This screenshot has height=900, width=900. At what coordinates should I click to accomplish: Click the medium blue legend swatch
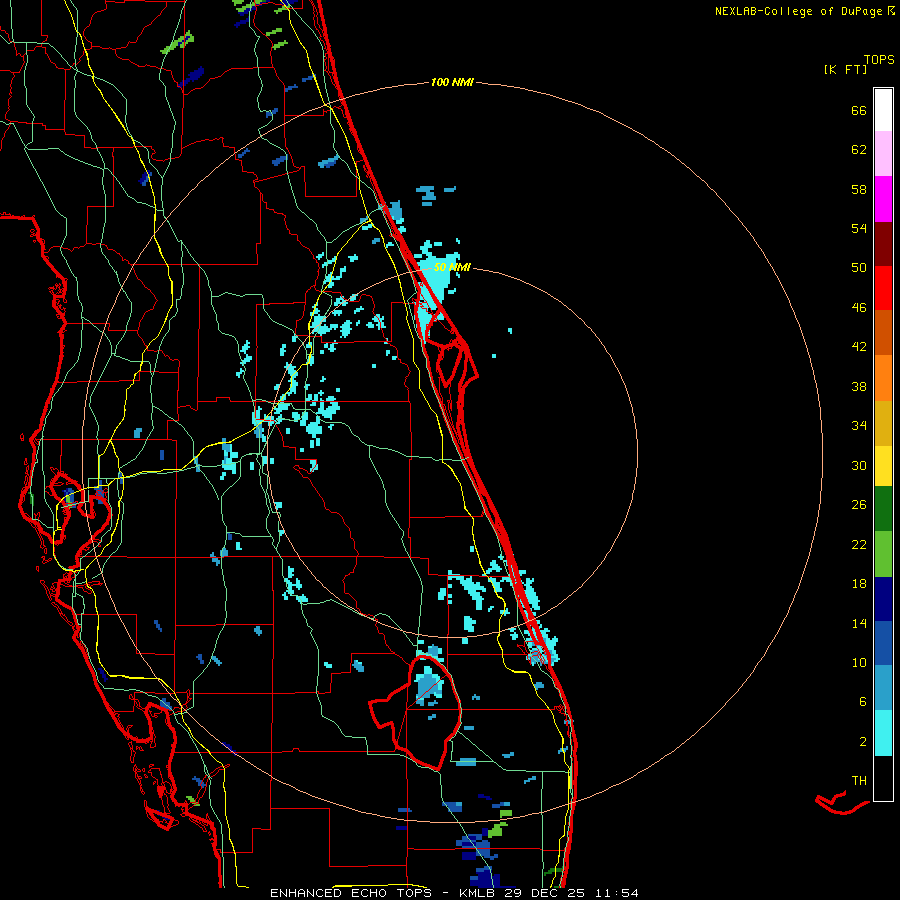coord(883,643)
